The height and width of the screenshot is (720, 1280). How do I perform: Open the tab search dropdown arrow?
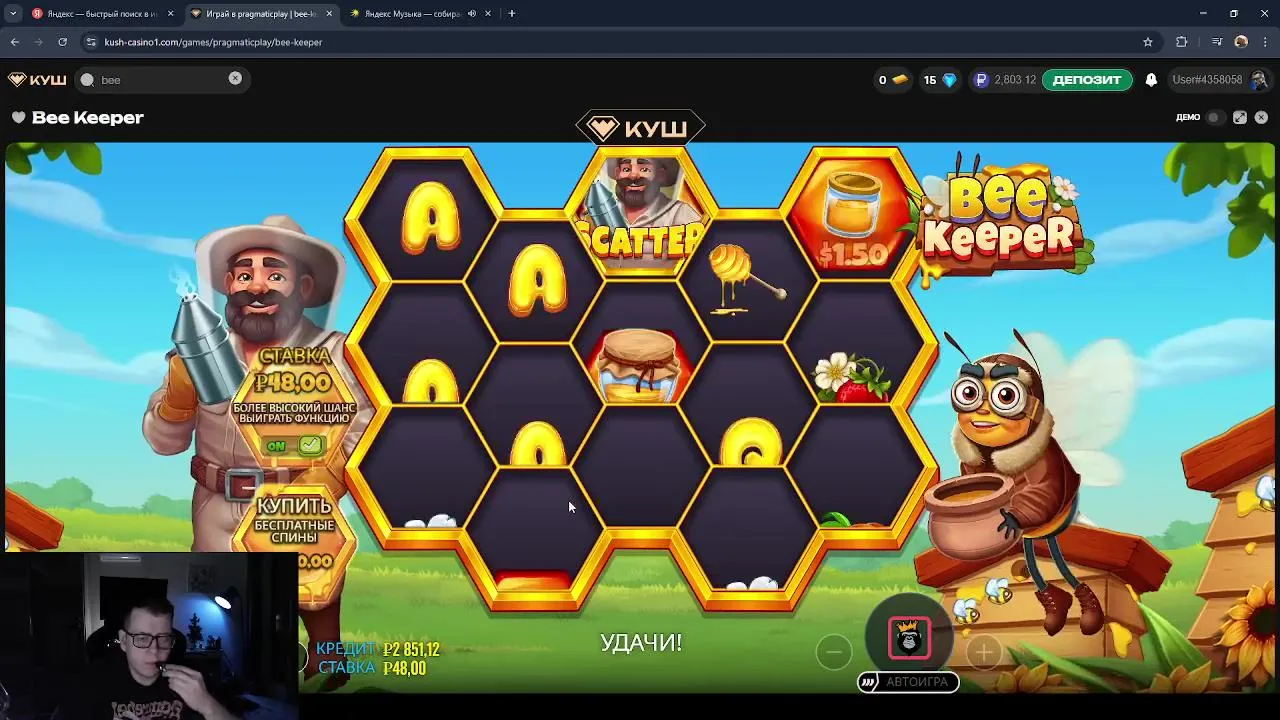[13, 14]
